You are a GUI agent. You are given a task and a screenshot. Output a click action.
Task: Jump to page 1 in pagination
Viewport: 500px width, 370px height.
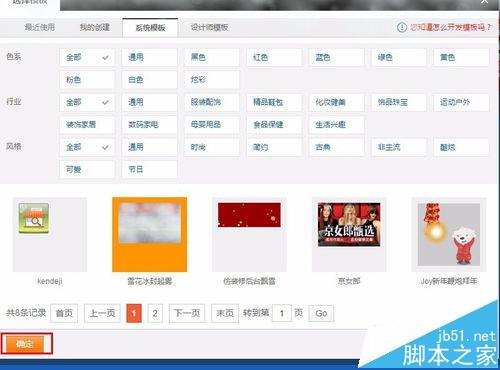coord(134,313)
